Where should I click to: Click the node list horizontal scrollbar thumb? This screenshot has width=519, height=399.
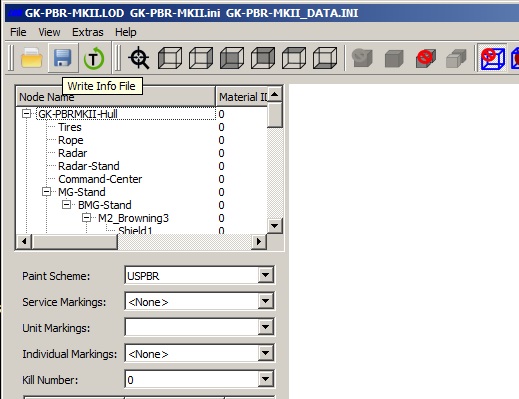tap(75, 241)
